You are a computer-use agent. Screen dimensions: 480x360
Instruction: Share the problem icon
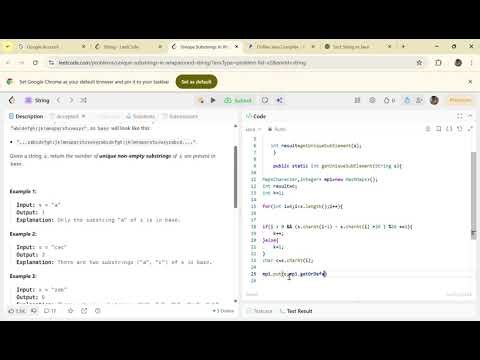click(x=84, y=311)
